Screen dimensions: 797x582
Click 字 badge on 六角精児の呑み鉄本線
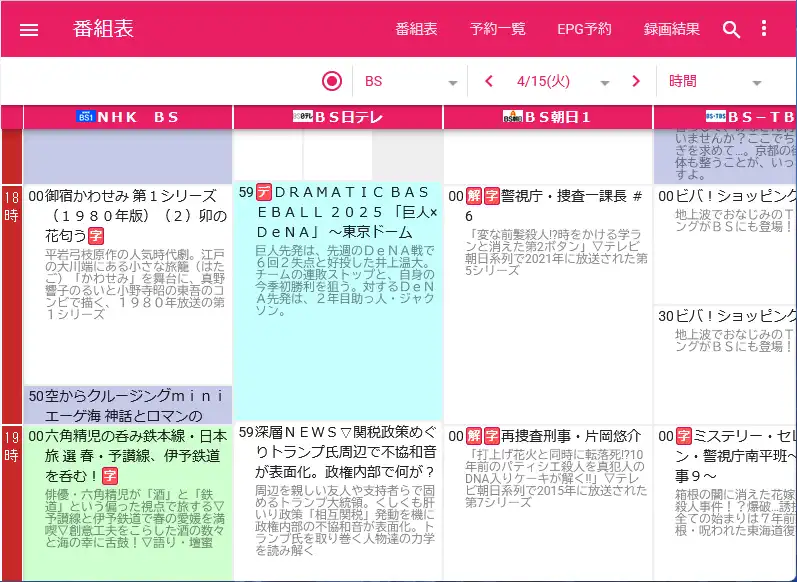tap(110, 476)
